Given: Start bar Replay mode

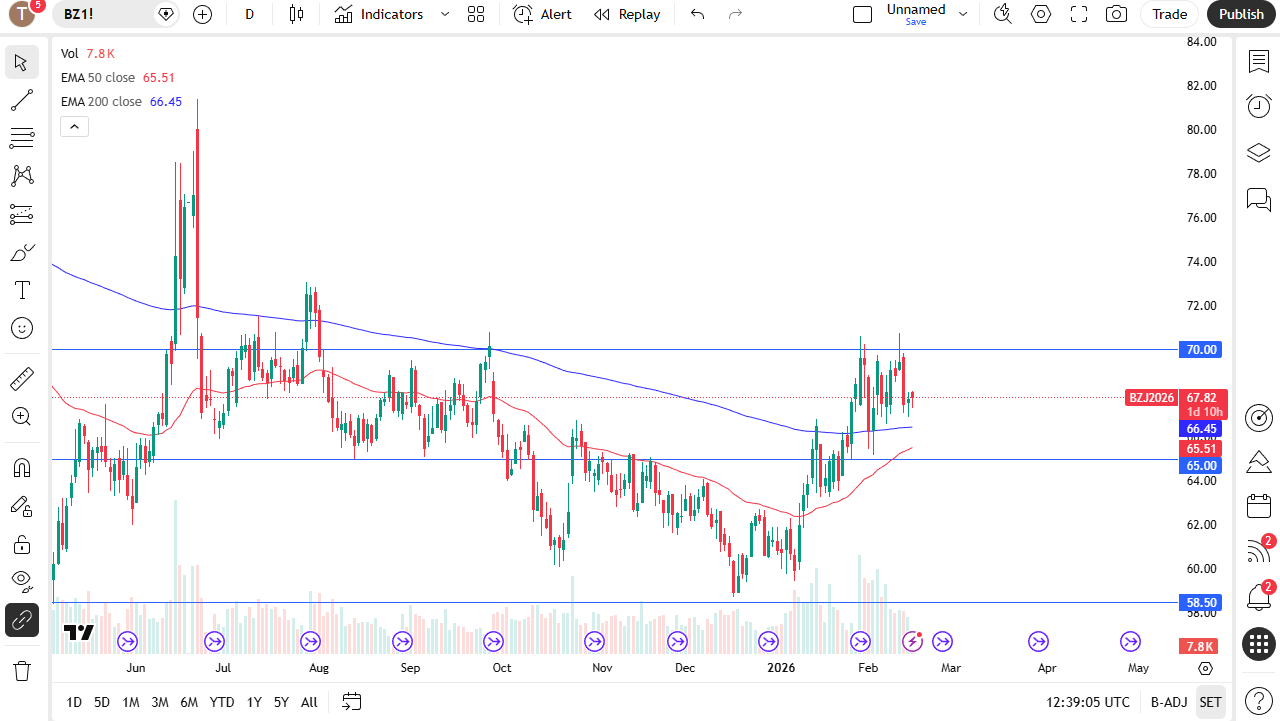Looking at the screenshot, I should tap(627, 14).
